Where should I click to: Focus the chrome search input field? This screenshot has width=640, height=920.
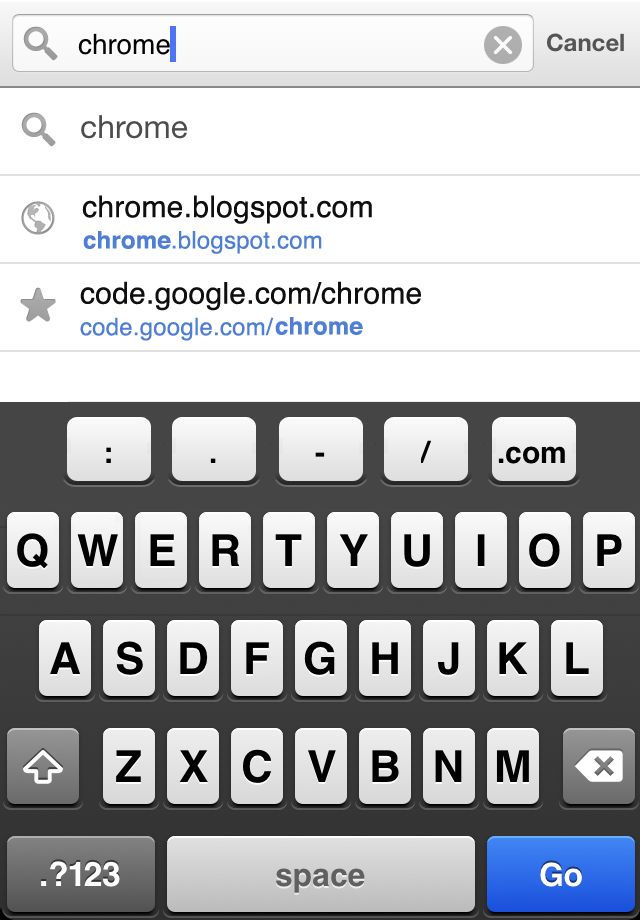tap(273, 43)
